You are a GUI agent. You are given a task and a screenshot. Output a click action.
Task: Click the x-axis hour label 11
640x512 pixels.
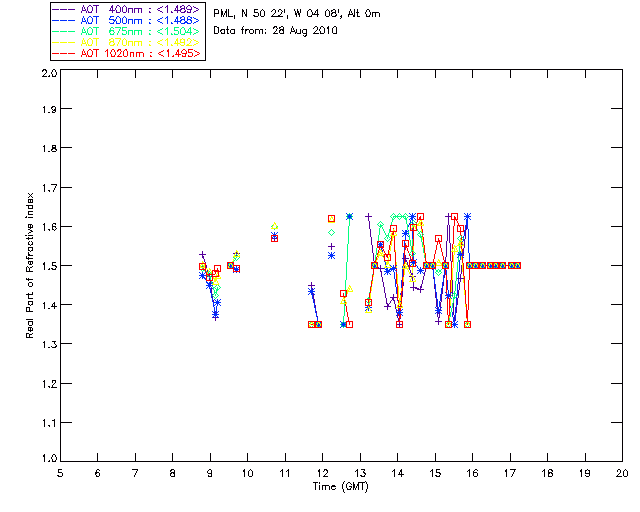[285, 473]
